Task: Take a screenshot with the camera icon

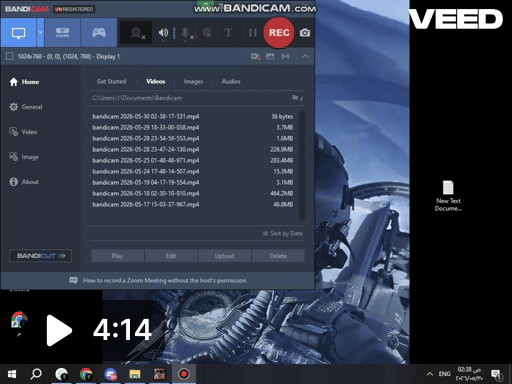Action: pyautogui.click(x=305, y=33)
